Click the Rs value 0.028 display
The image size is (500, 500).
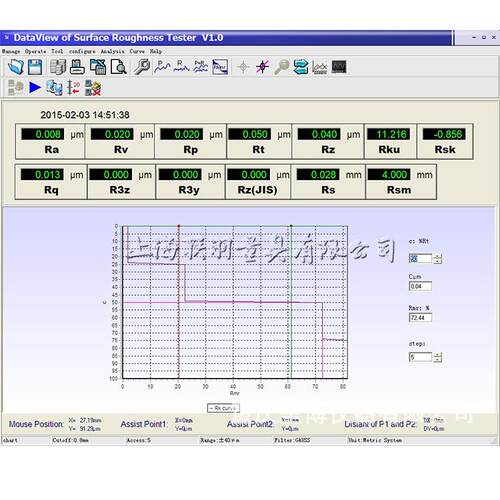pyautogui.click(x=318, y=174)
